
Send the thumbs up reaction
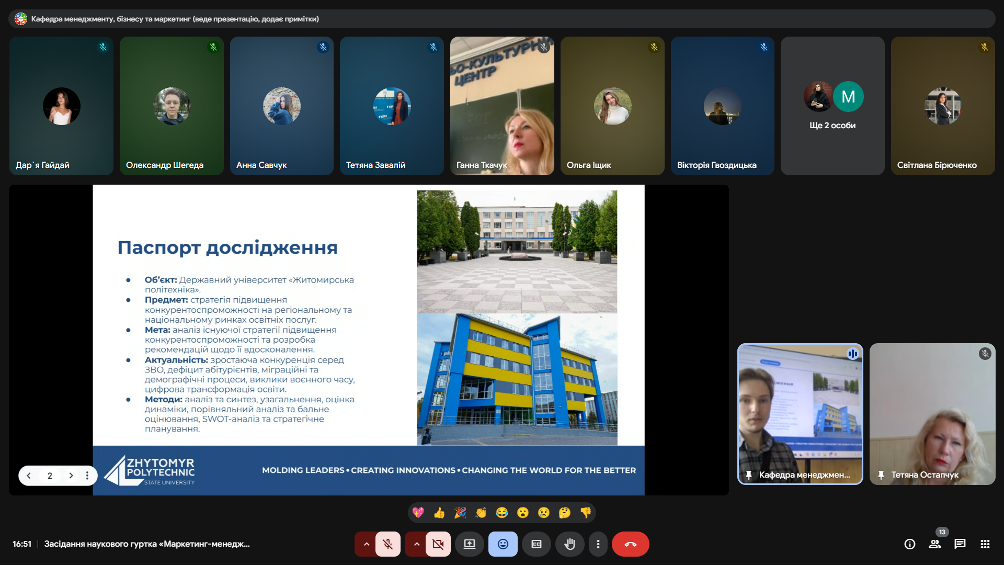[x=439, y=512]
